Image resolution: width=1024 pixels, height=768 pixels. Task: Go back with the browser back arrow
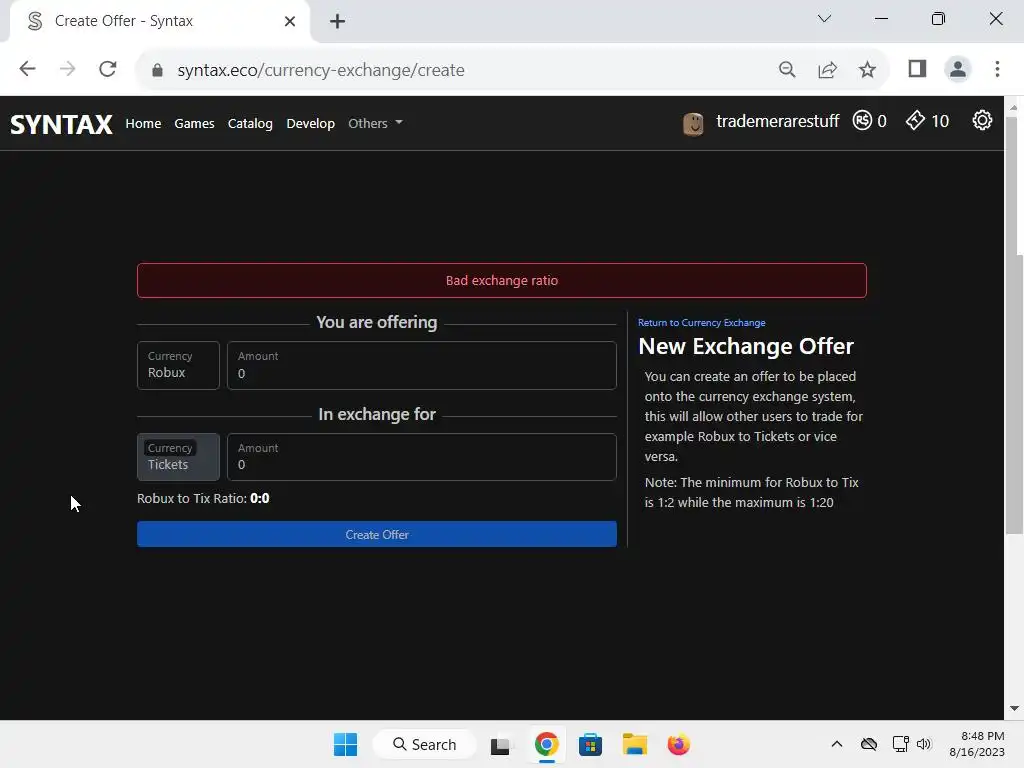(x=27, y=69)
